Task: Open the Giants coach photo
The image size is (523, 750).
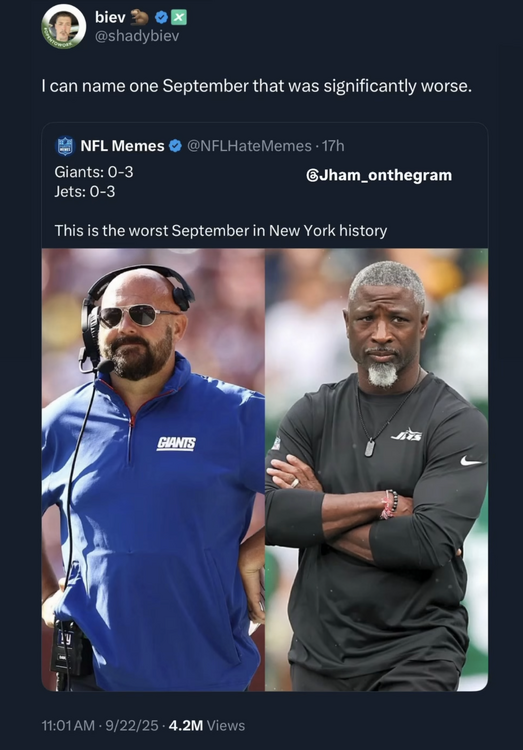Action: coord(153,470)
